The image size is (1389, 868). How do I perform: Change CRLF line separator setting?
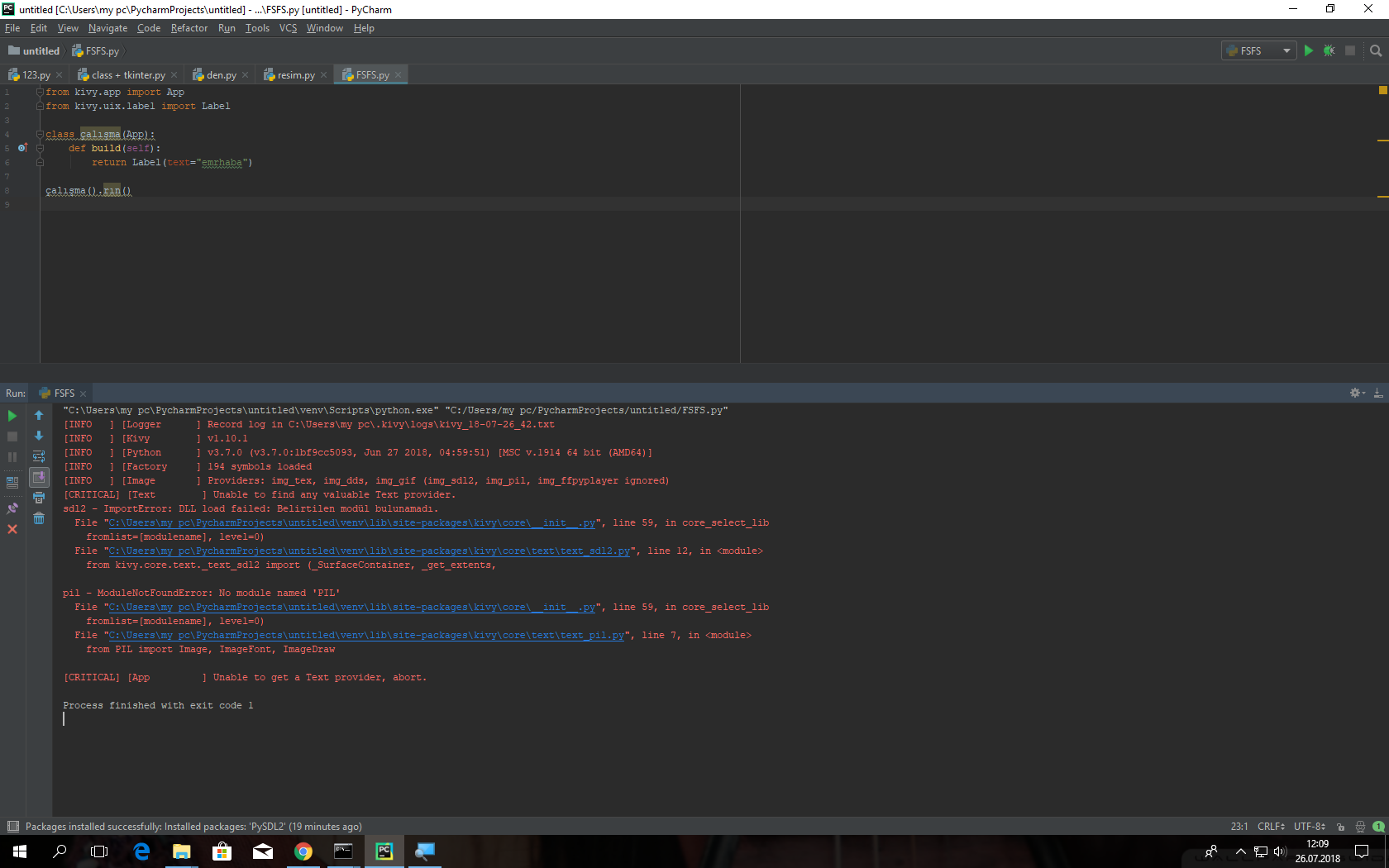(x=1271, y=827)
